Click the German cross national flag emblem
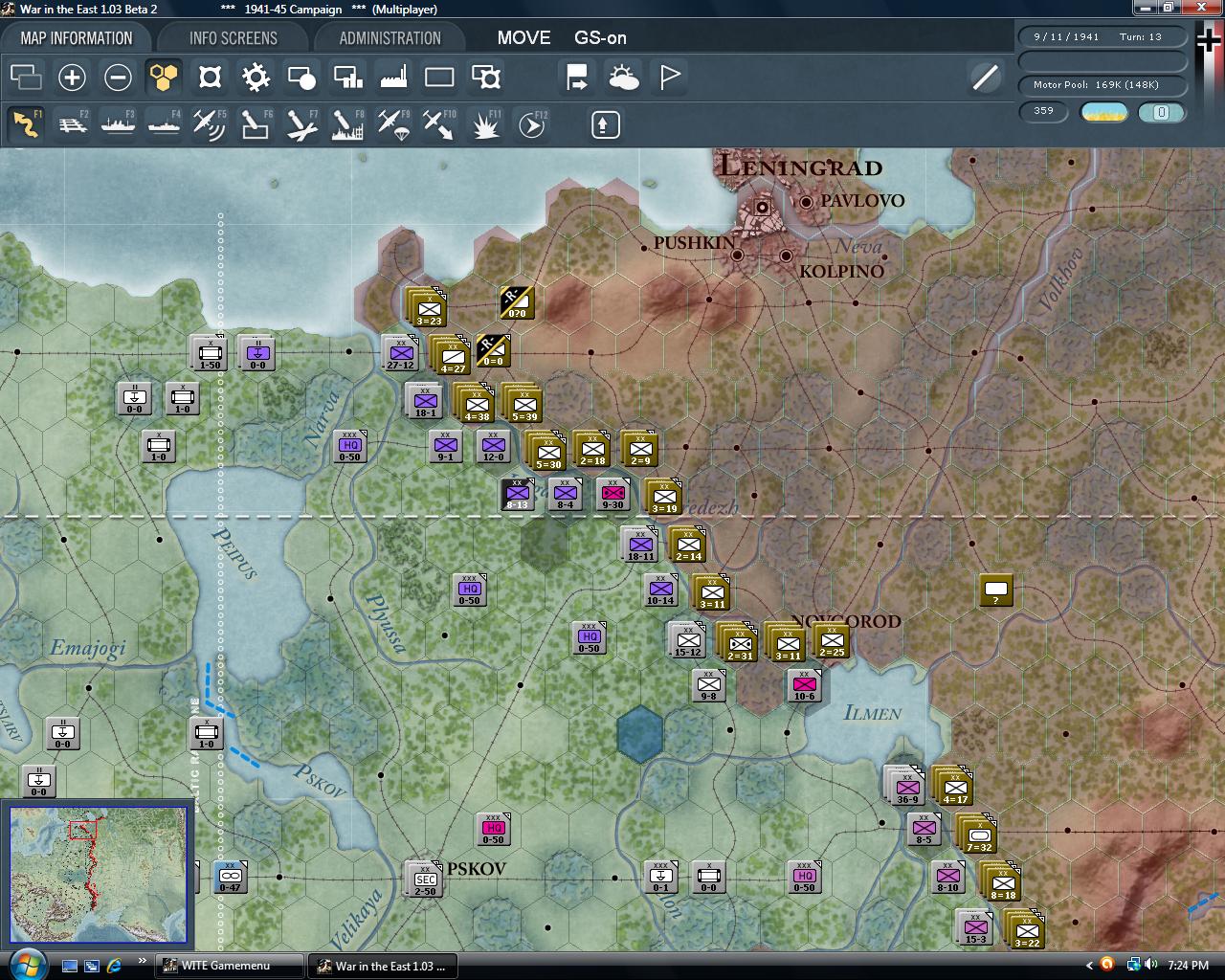The height and width of the screenshot is (980, 1225). pyautogui.click(x=1208, y=42)
